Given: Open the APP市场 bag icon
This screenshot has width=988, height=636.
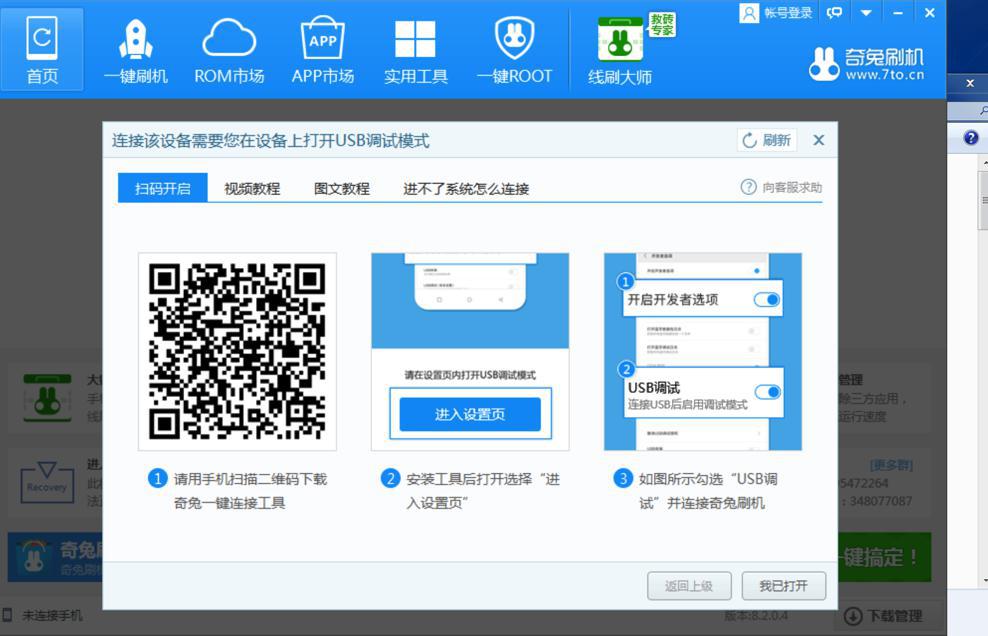Looking at the screenshot, I should [x=323, y=52].
